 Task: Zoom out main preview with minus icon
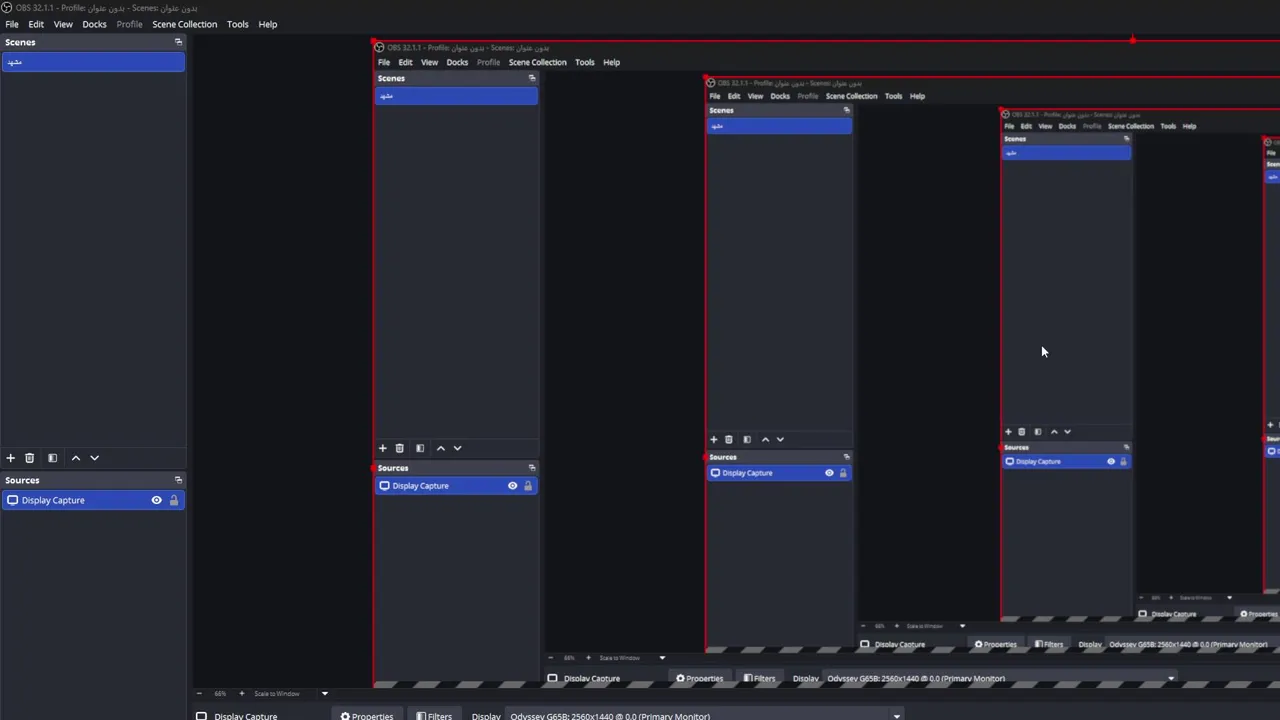click(199, 693)
